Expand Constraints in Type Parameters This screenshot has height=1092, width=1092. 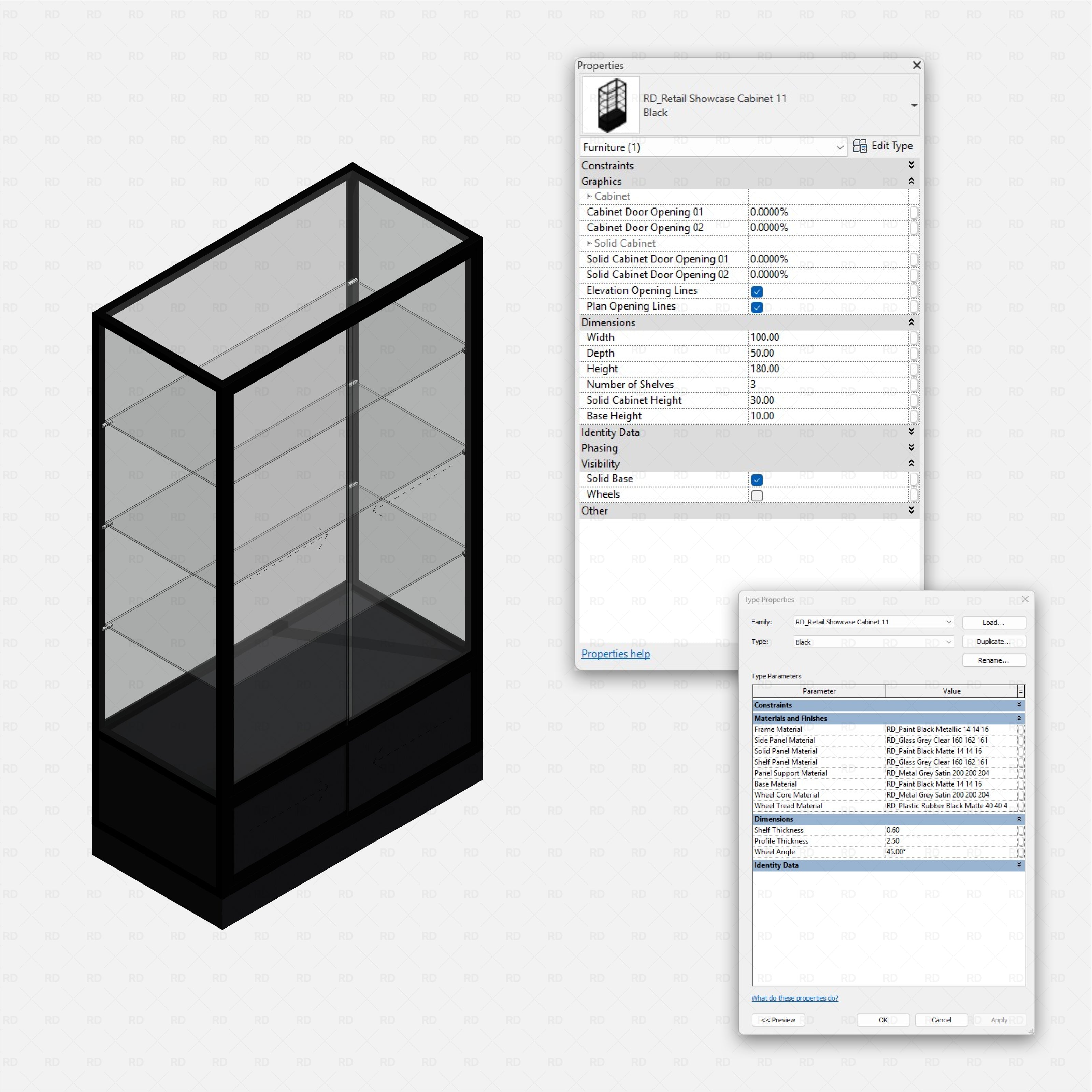[x=1019, y=705]
